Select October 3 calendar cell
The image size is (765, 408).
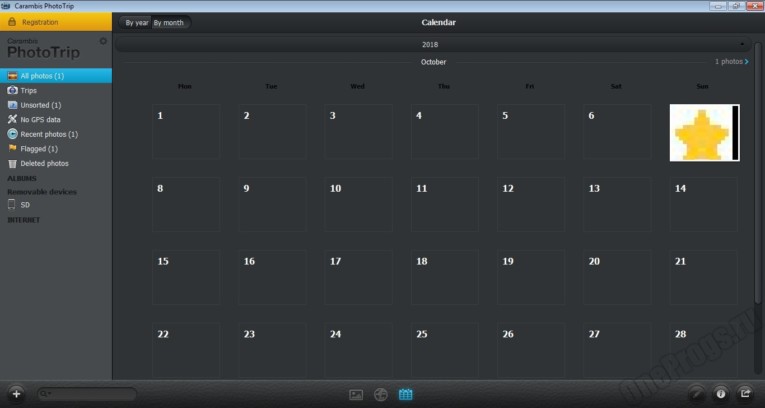[358, 131]
